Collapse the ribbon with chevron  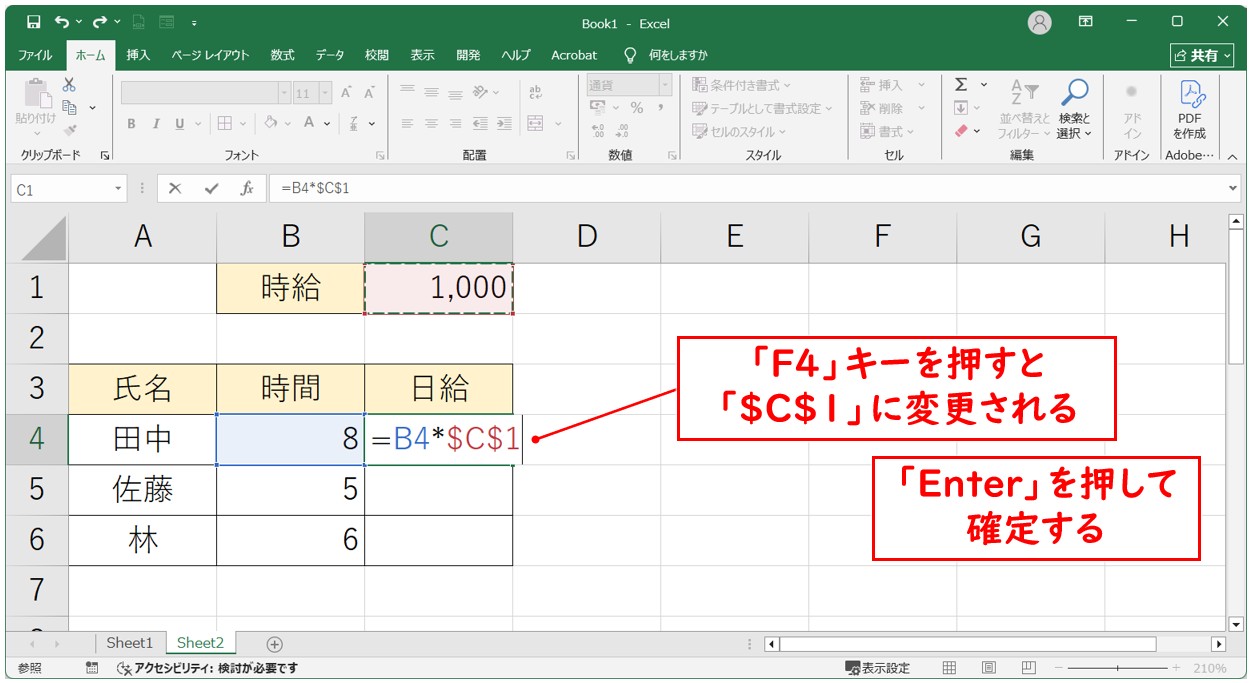1232,156
